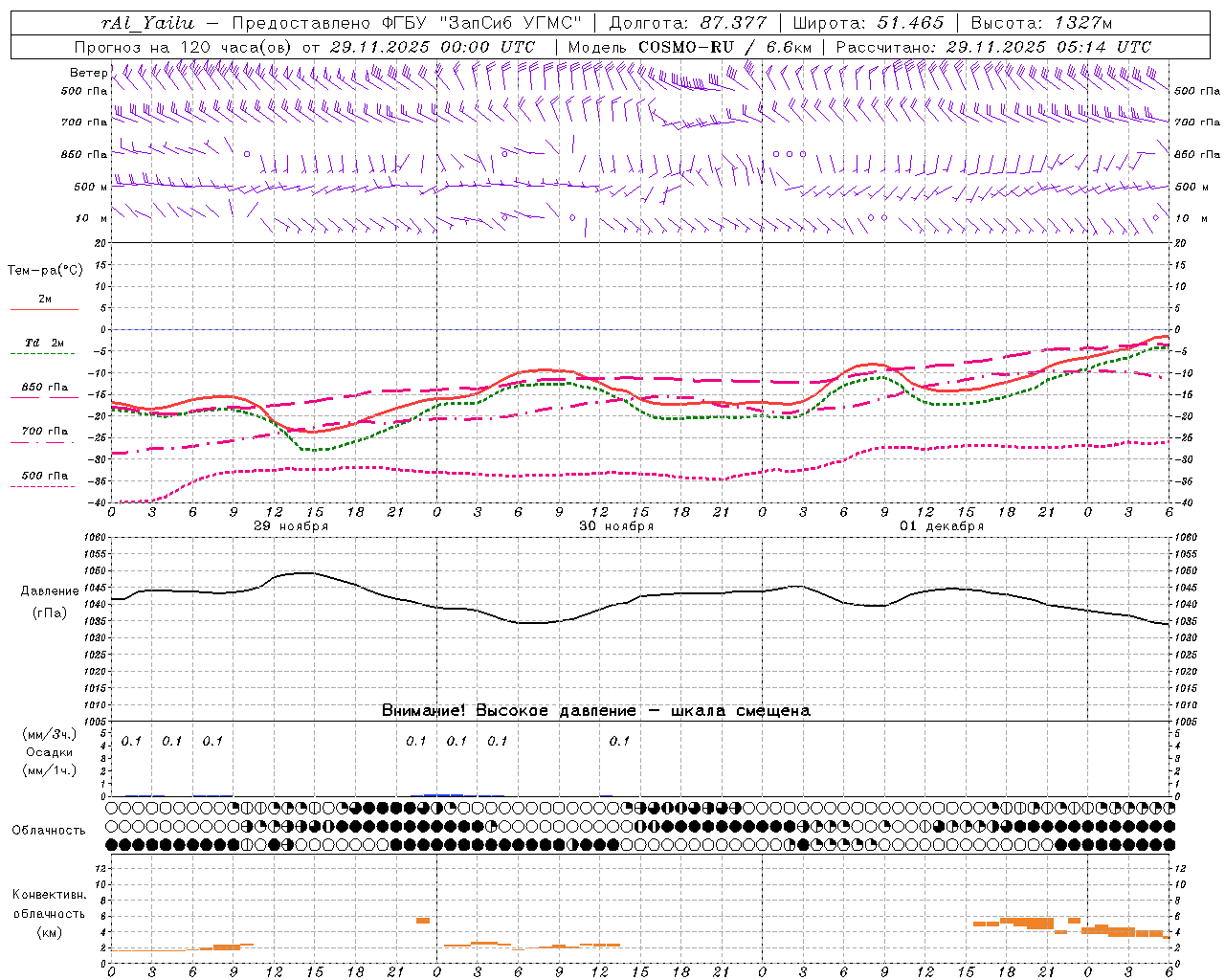Click the pressure curve peak near 1050 гПа
The width and height of the screenshot is (1225, 980).
click(x=304, y=572)
